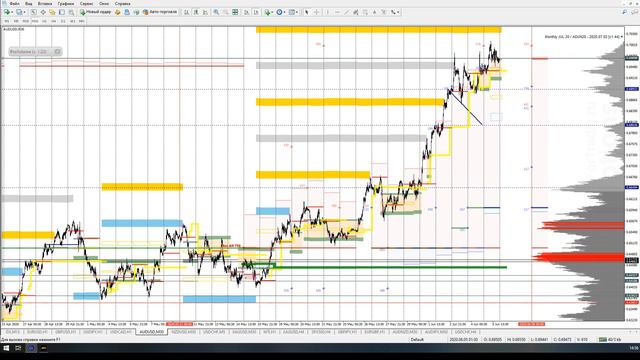Select the equidistant channel tool
This screenshot has height=360, width=640.
click(356, 12)
